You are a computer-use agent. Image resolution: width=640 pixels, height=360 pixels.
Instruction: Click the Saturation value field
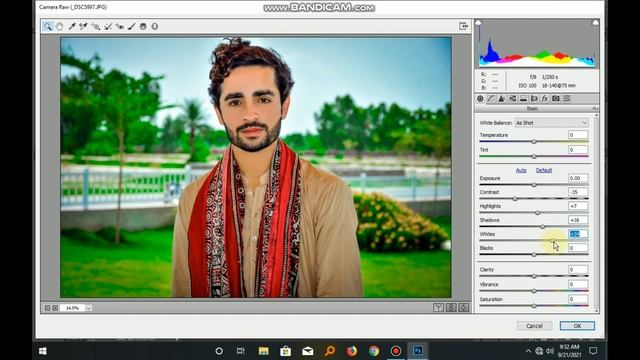578,299
